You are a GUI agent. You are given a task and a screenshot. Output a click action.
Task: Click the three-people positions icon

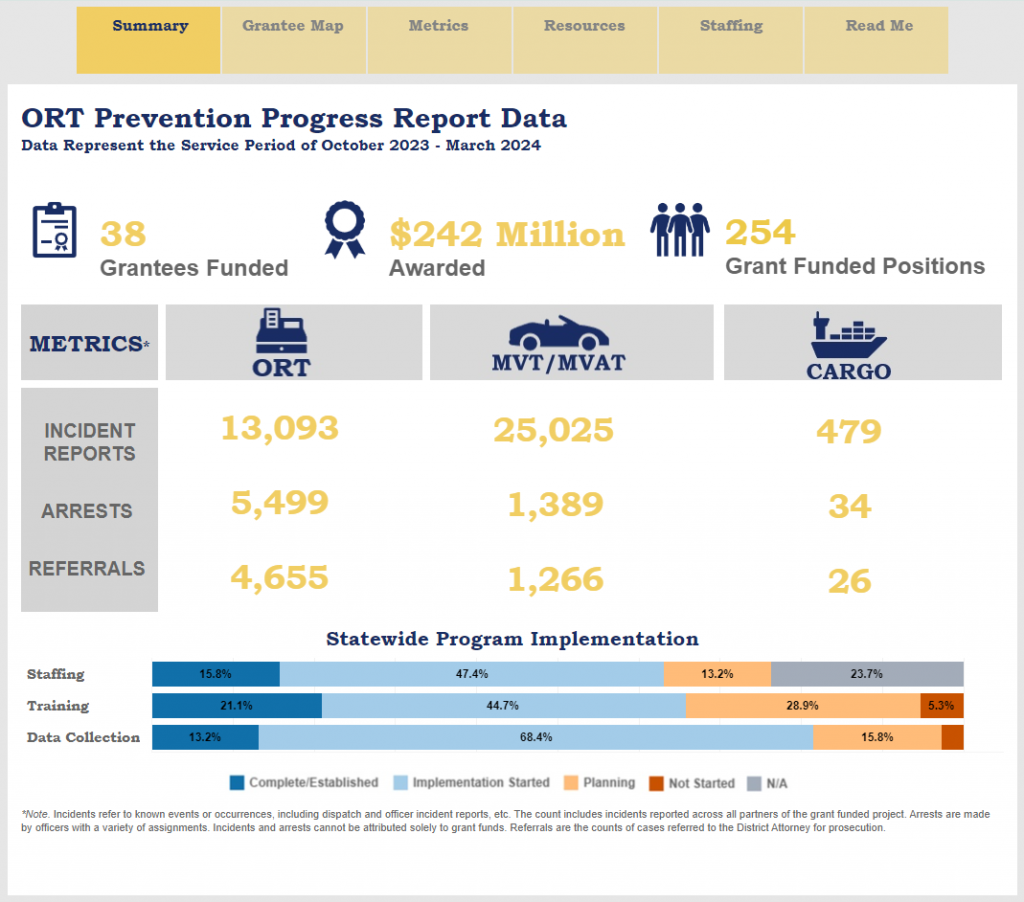click(680, 230)
